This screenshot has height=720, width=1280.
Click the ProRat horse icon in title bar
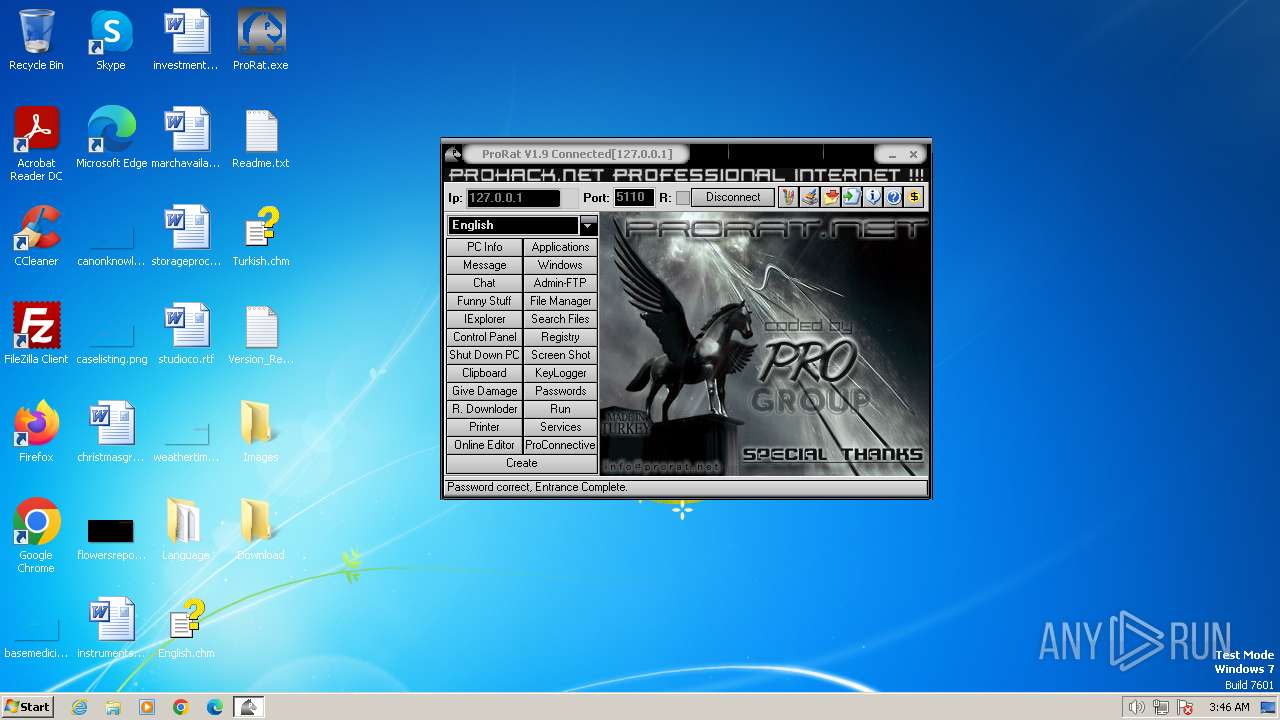pos(453,154)
